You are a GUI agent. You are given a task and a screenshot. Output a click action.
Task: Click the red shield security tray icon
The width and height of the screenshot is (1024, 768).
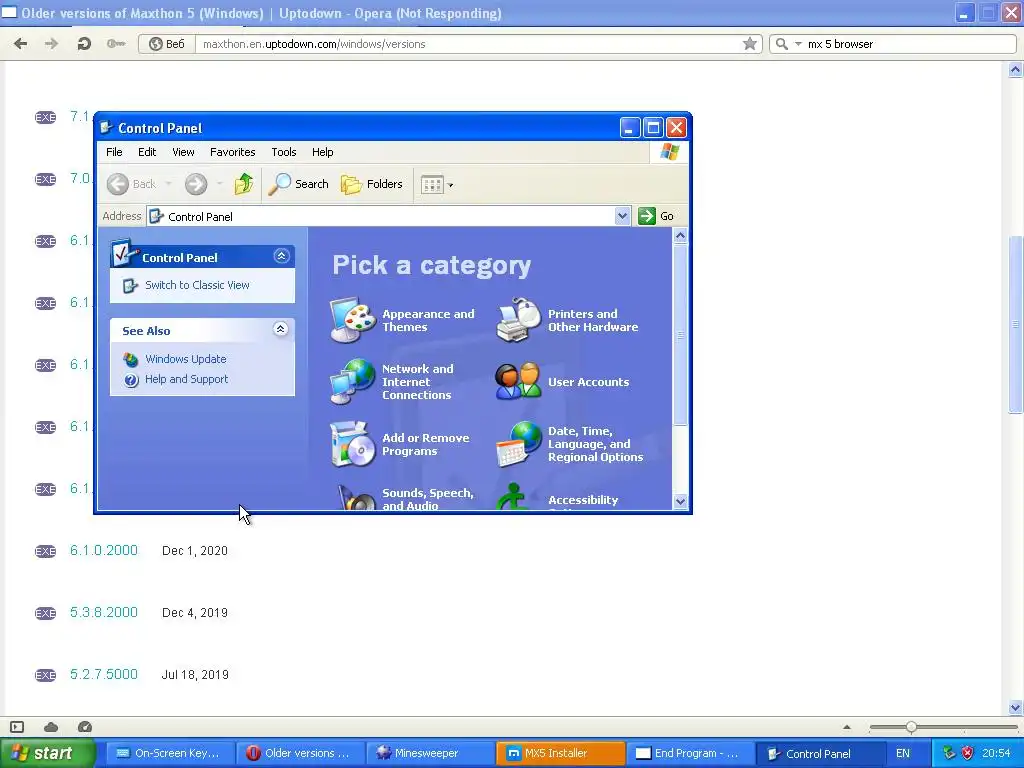coord(968,754)
